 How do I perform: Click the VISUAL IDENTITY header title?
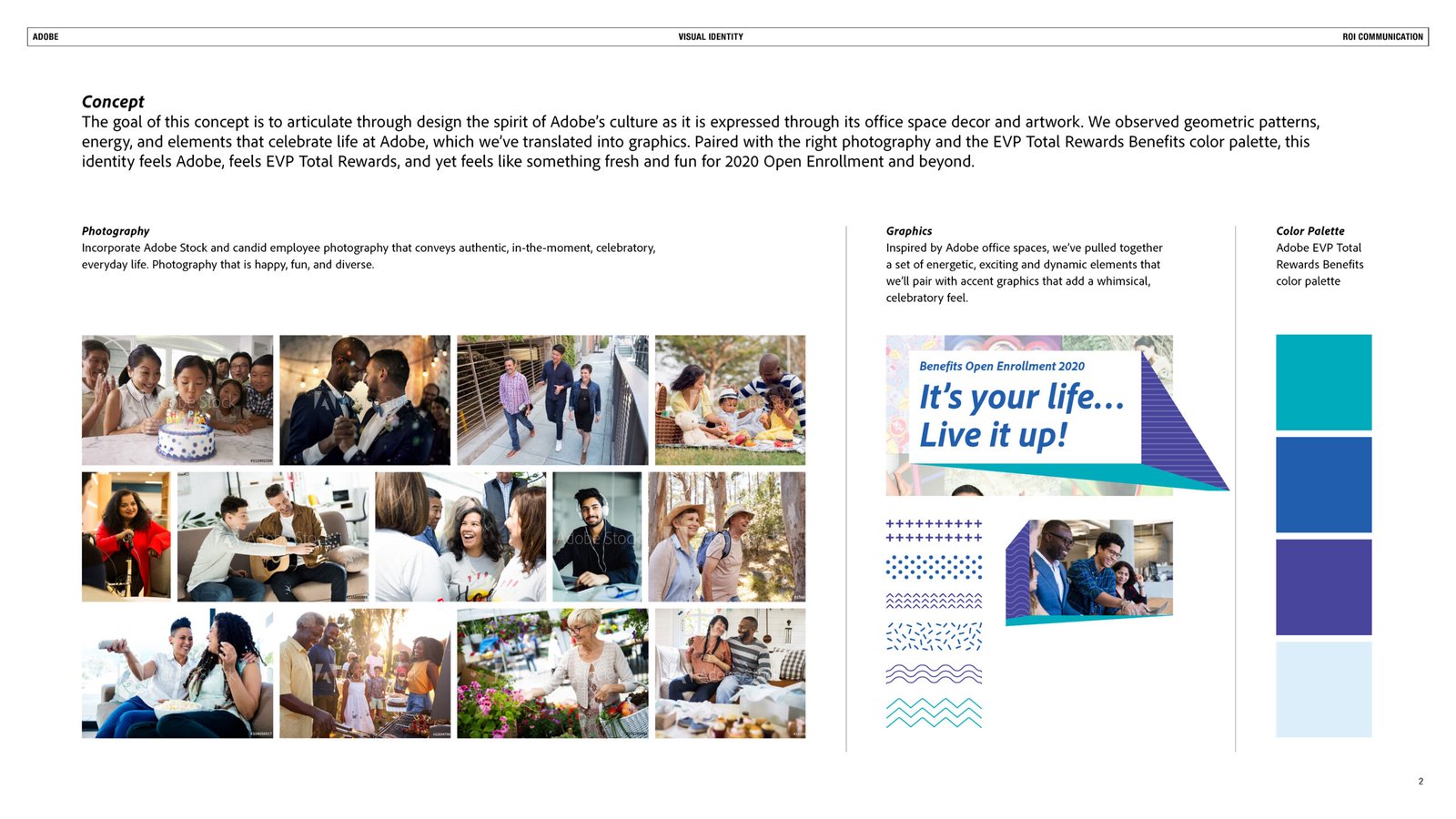[x=711, y=37]
